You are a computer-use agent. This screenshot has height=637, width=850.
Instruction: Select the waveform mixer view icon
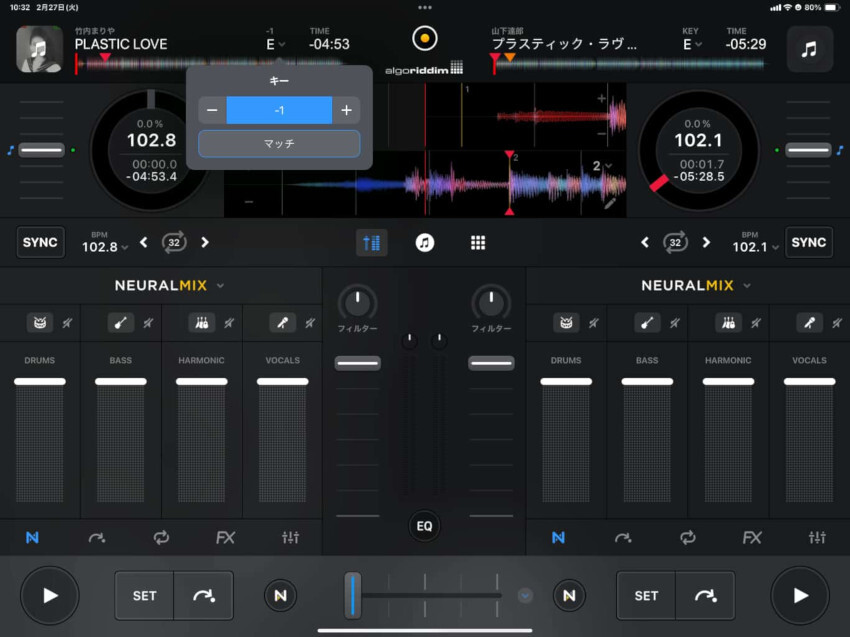tap(371, 243)
